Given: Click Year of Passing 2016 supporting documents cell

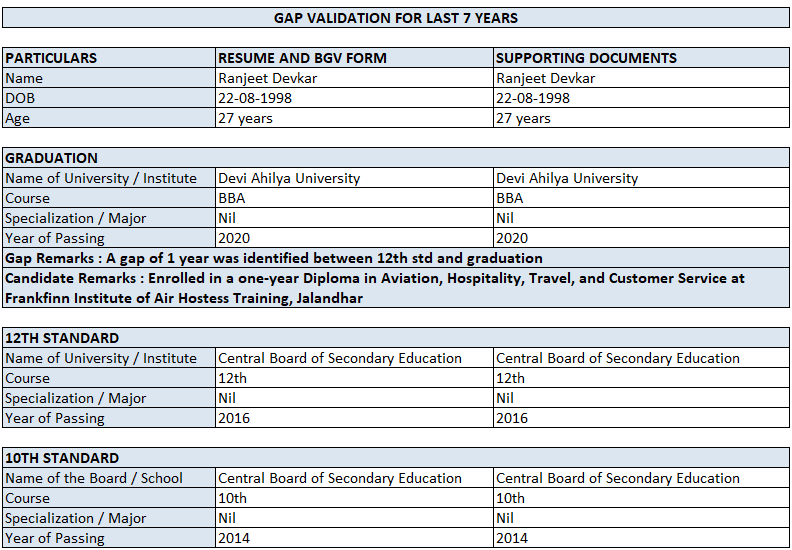Looking at the screenshot, I should click(x=640, y=418).
